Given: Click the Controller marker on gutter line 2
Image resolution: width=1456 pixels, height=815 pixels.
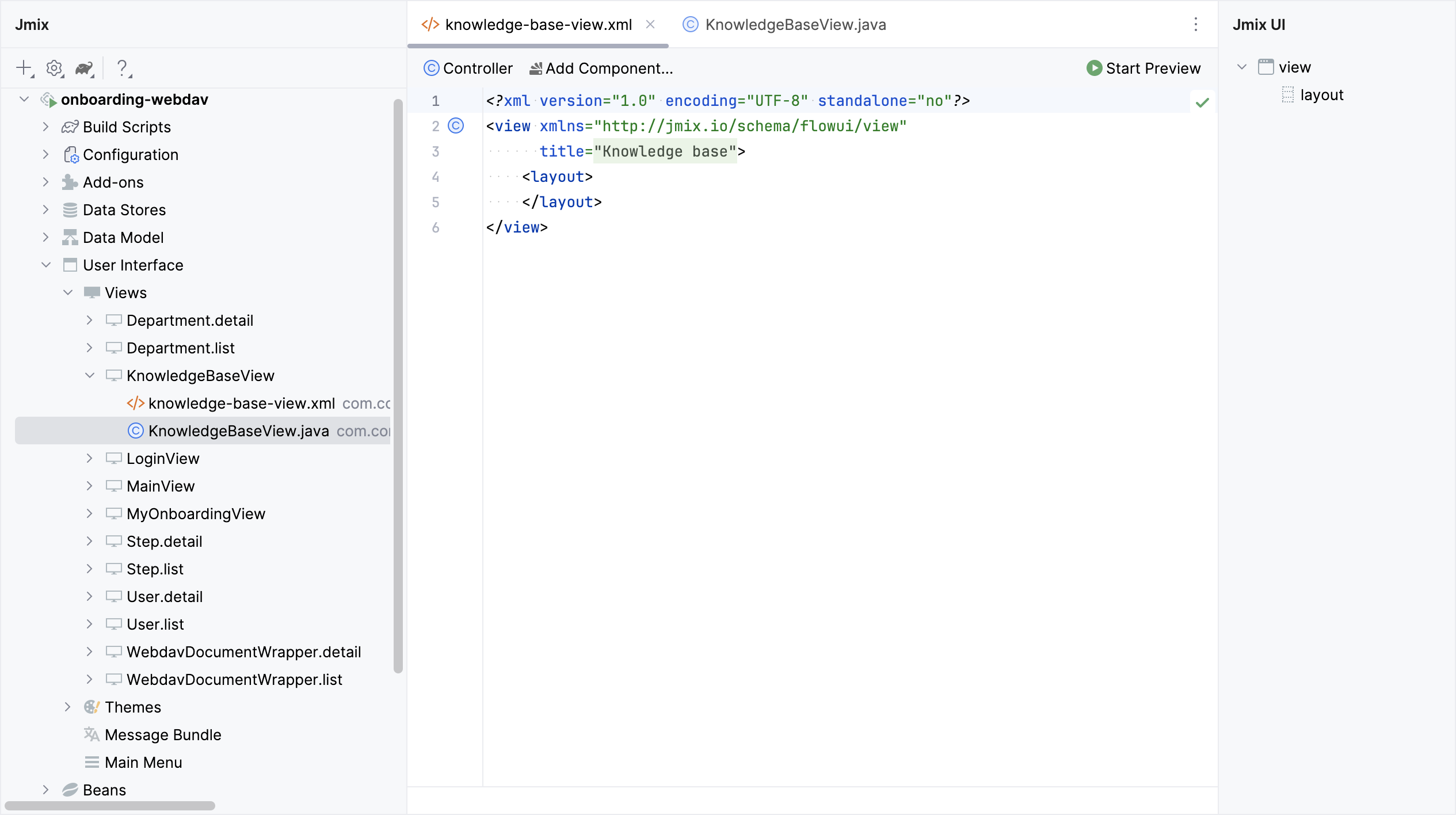Looking at the screenshot, I should pyautogui.click(x=456, y=125).
